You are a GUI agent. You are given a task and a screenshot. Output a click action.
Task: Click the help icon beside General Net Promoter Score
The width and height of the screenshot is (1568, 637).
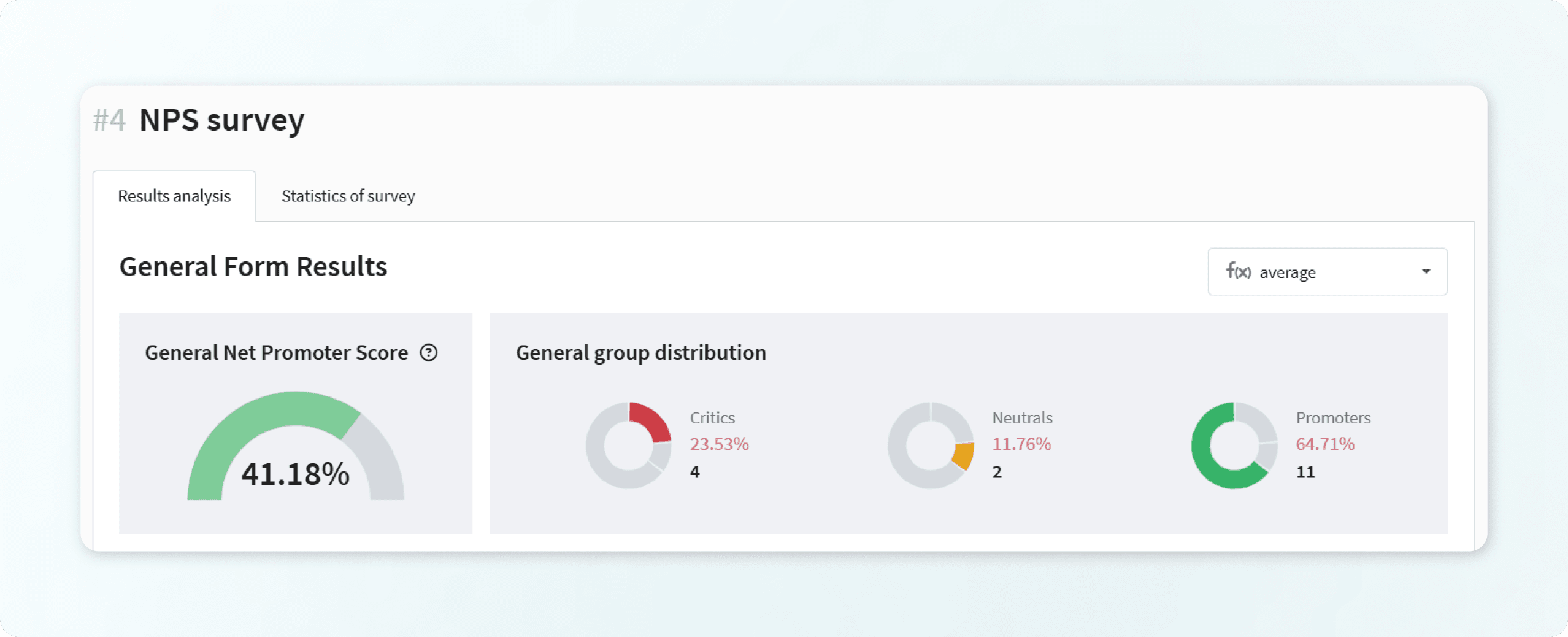[428, 353]
